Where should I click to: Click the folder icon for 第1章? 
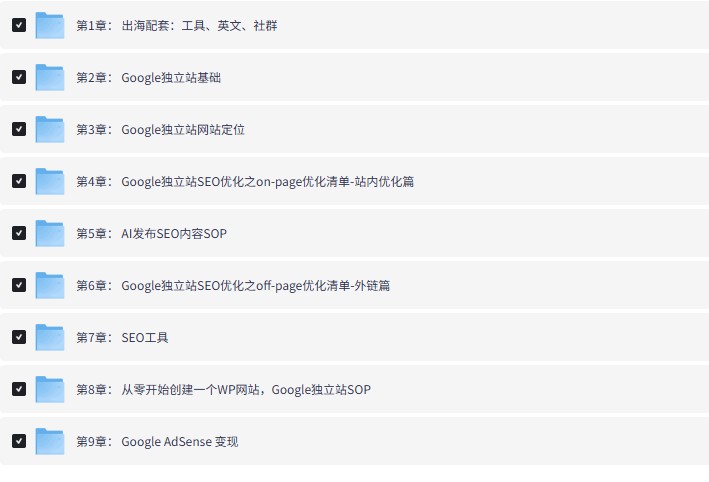(49, 25)
